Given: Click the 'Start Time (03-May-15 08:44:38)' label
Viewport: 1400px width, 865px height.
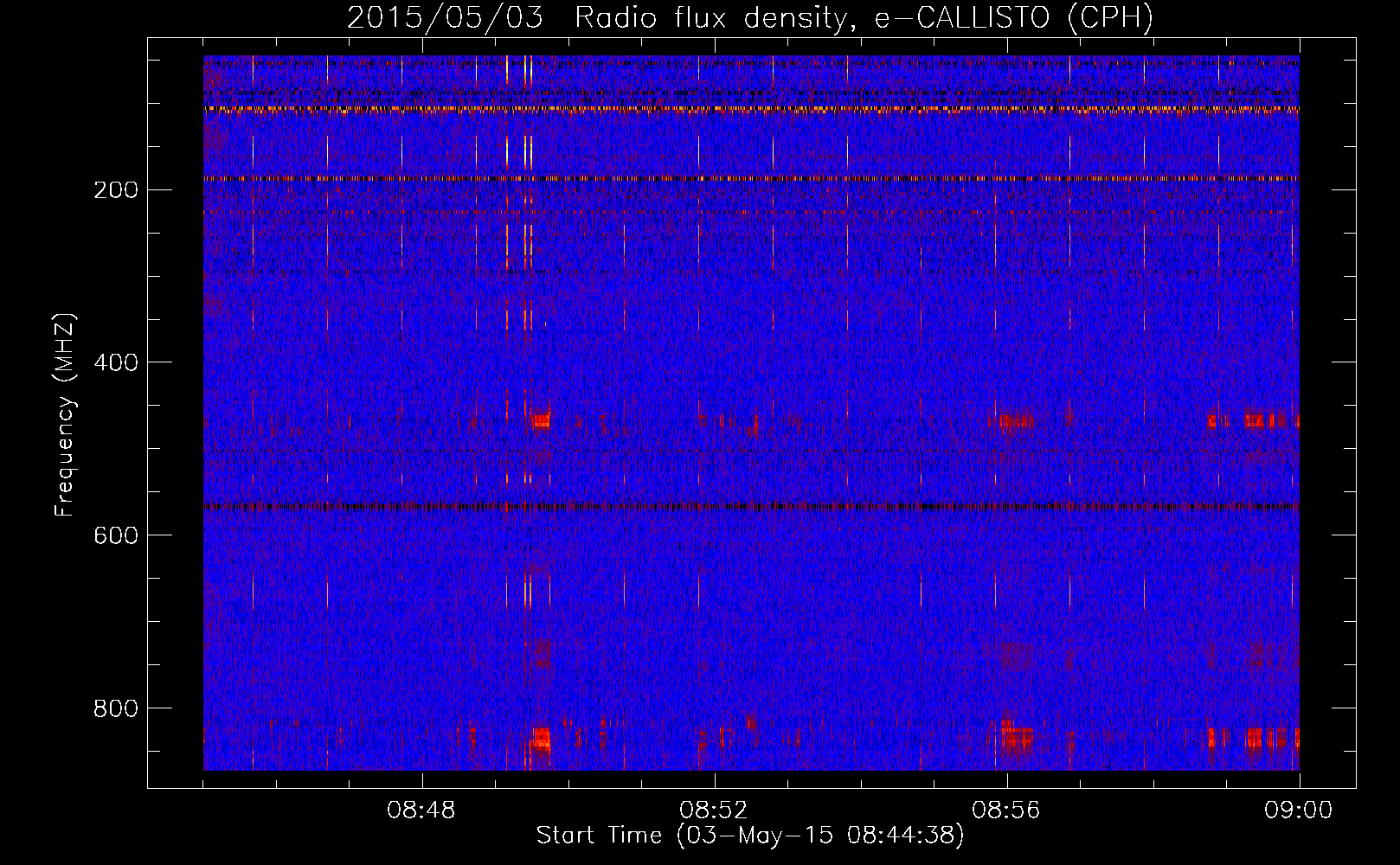Looking at the screenshot, I should tap(750, 835).
